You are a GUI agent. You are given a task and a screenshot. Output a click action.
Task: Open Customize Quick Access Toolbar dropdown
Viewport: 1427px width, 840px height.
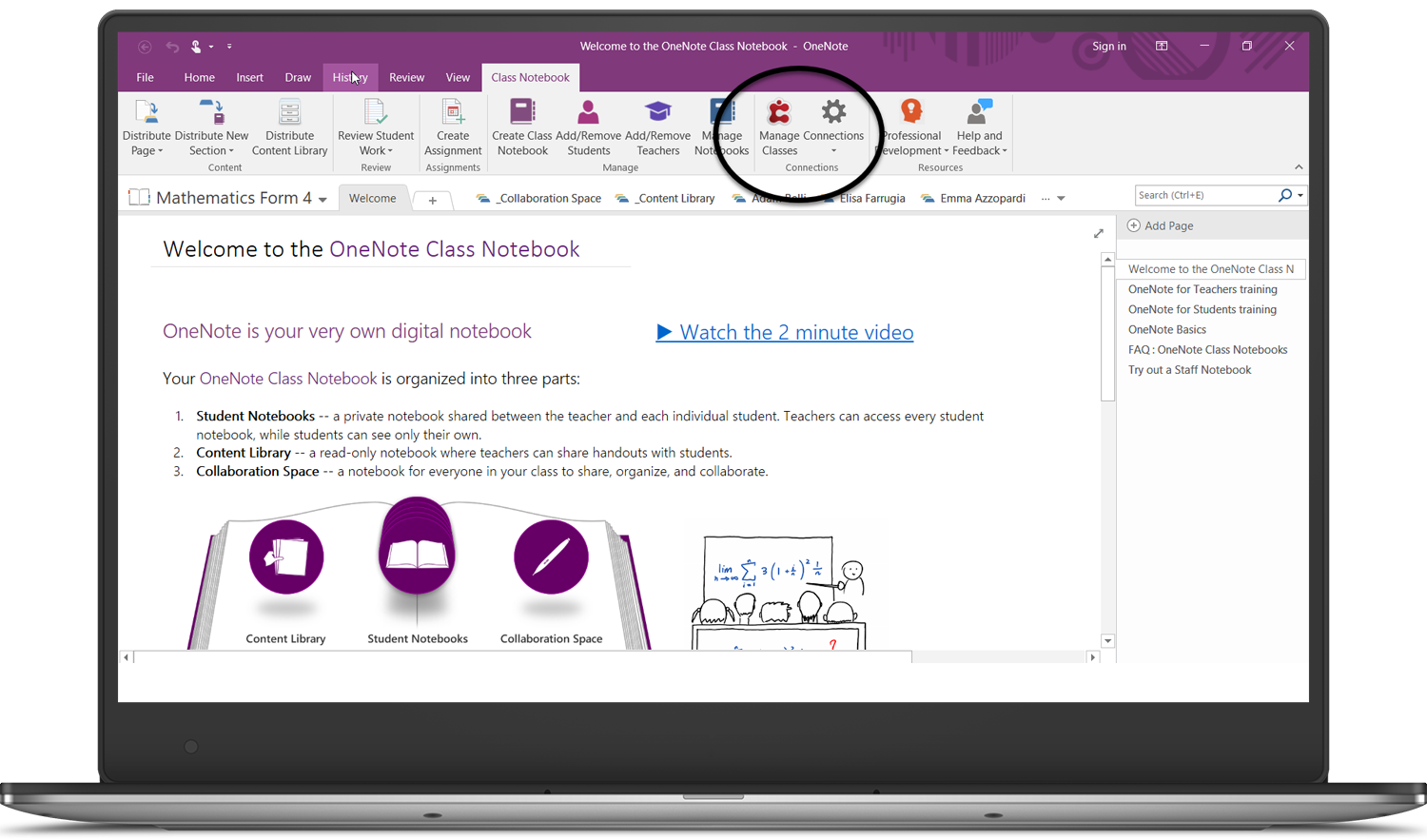(x=229, y=47)
